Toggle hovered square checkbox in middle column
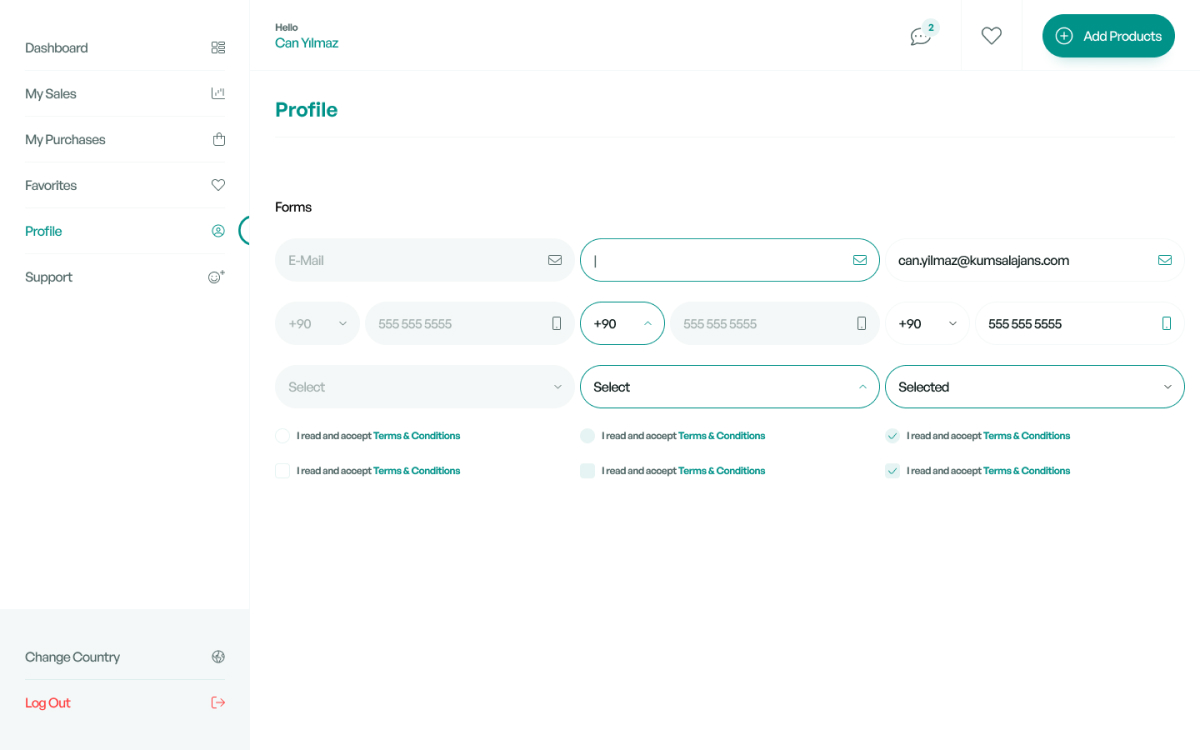Screen dimensions: 1200x750 587,470
